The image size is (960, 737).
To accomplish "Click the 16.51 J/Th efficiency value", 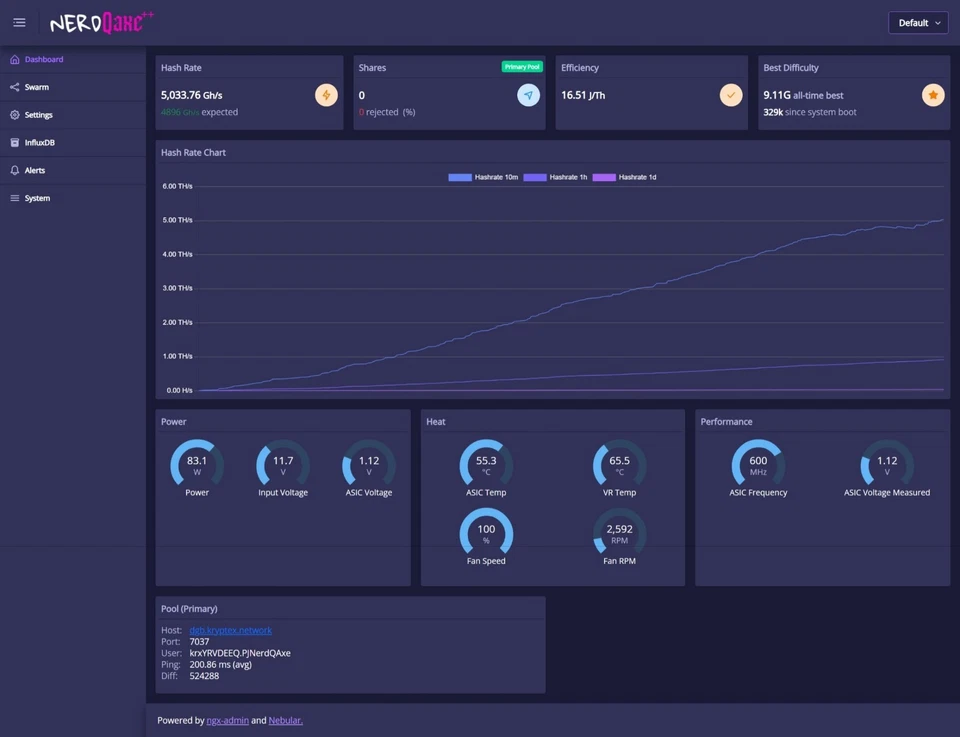I will click(583, 95).
